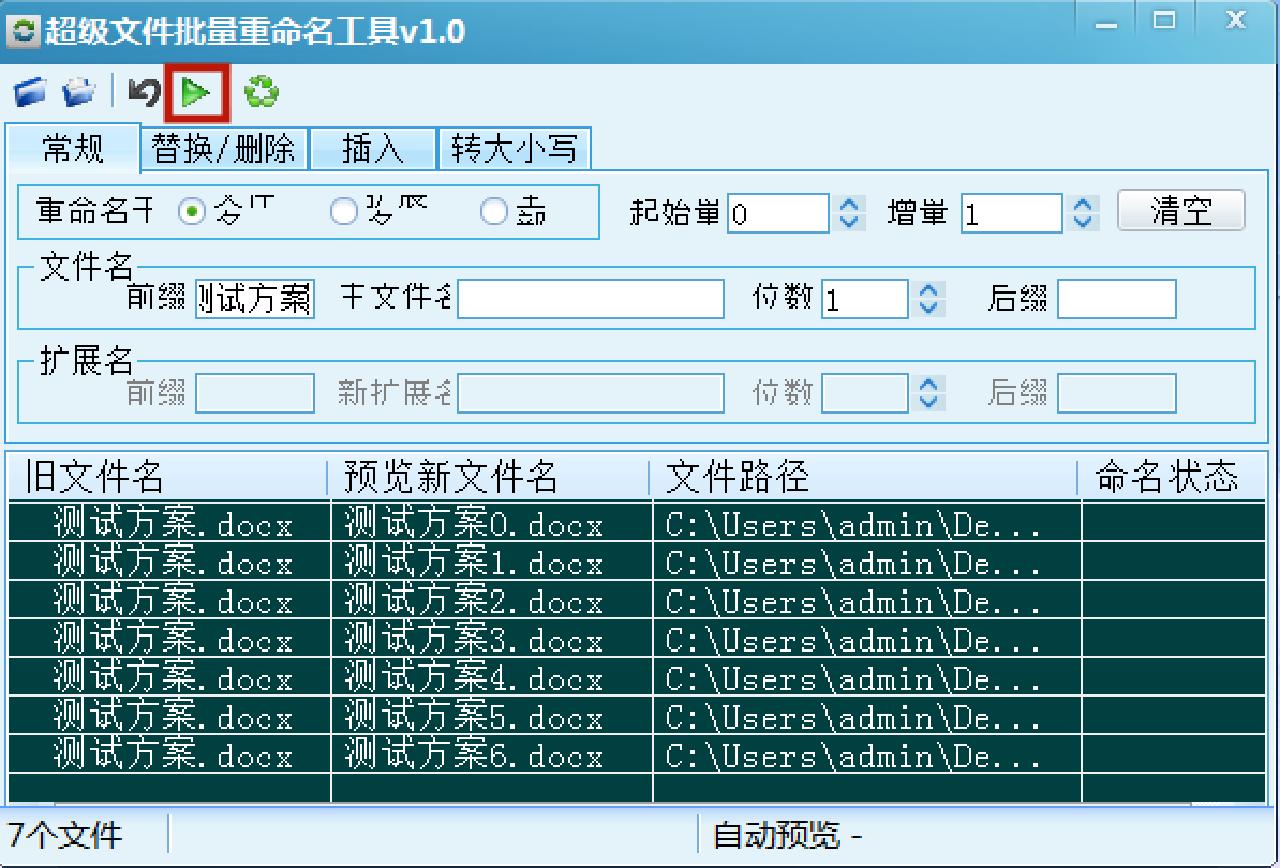Switch to the 插入 tab
1280x868 pixels.
(x=373, y=147)
